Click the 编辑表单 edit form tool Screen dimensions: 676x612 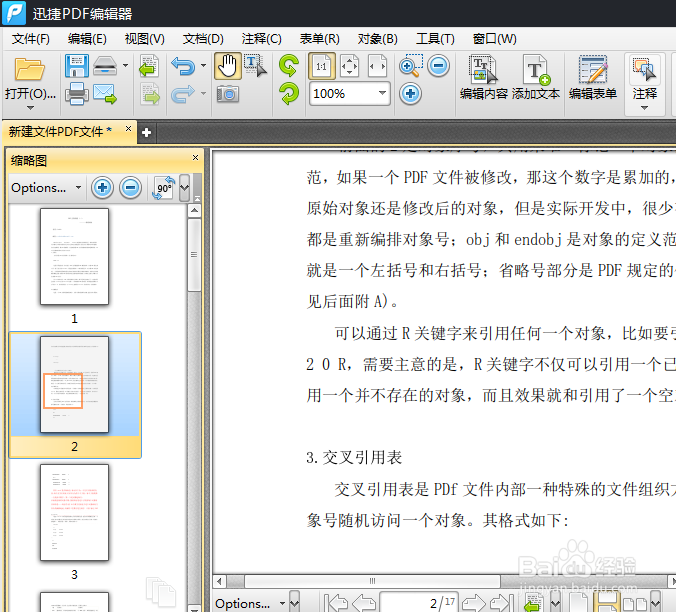pos(593,78)
